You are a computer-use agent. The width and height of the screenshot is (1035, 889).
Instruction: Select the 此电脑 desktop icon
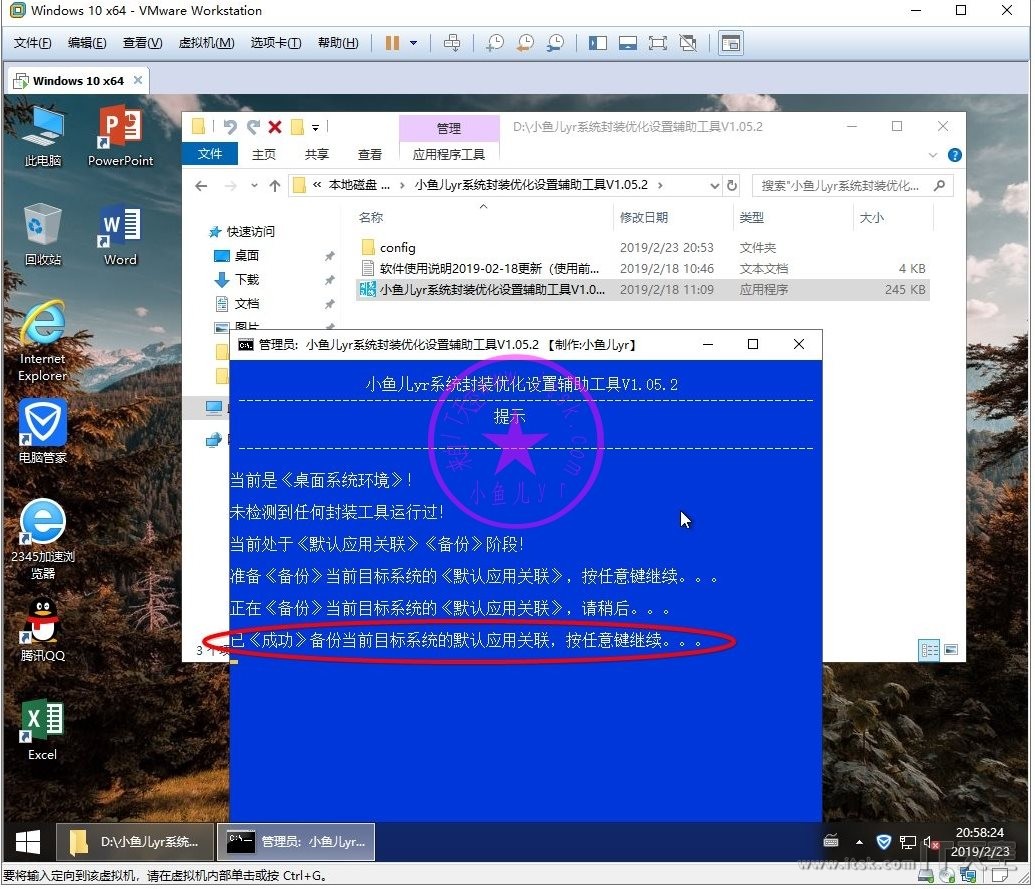click(43, 138)
